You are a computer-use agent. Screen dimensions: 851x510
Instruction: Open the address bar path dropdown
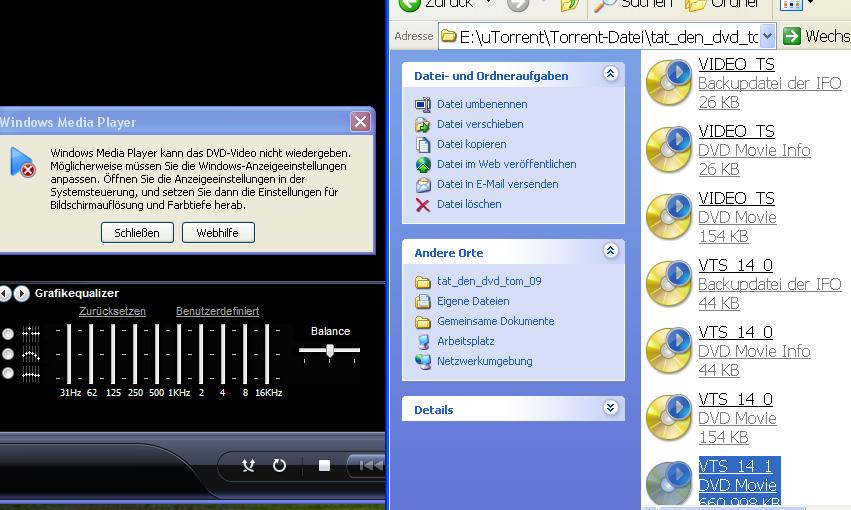767,37
